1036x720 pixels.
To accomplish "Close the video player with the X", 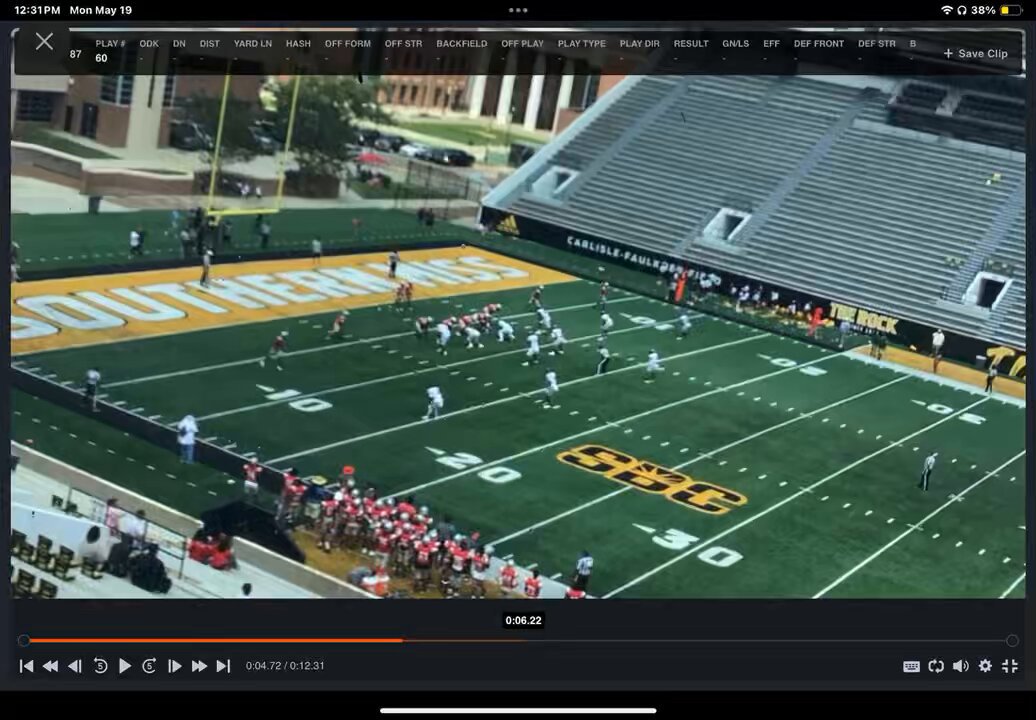I will 44,42.
